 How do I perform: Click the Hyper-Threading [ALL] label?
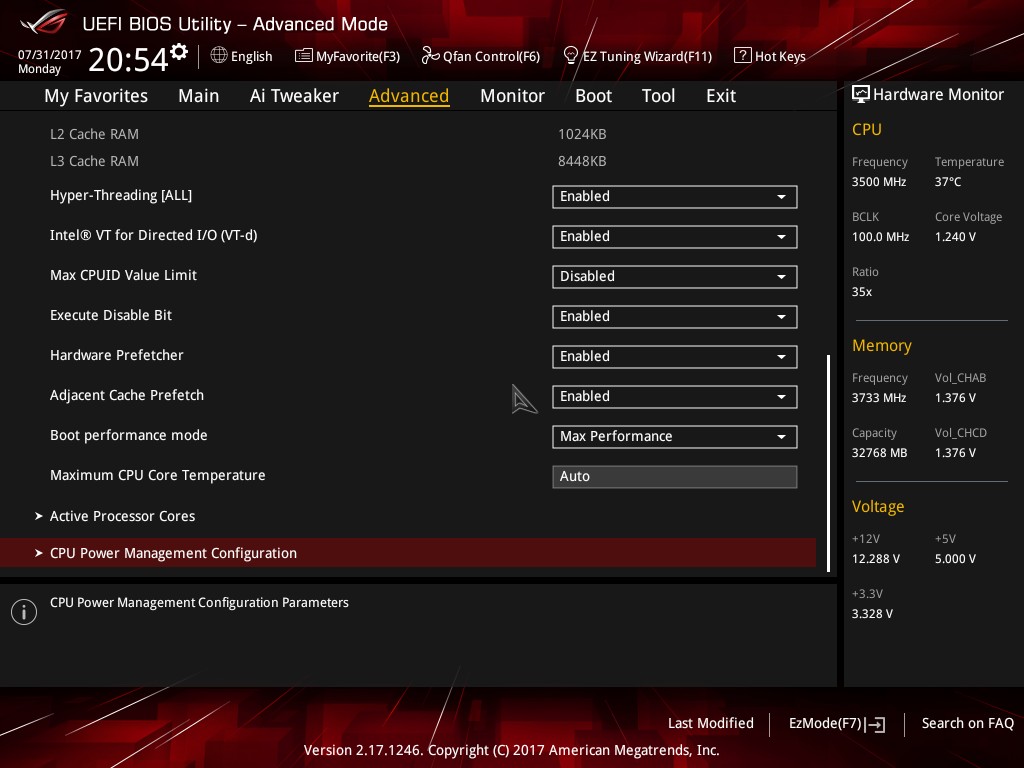pos(121,195)
